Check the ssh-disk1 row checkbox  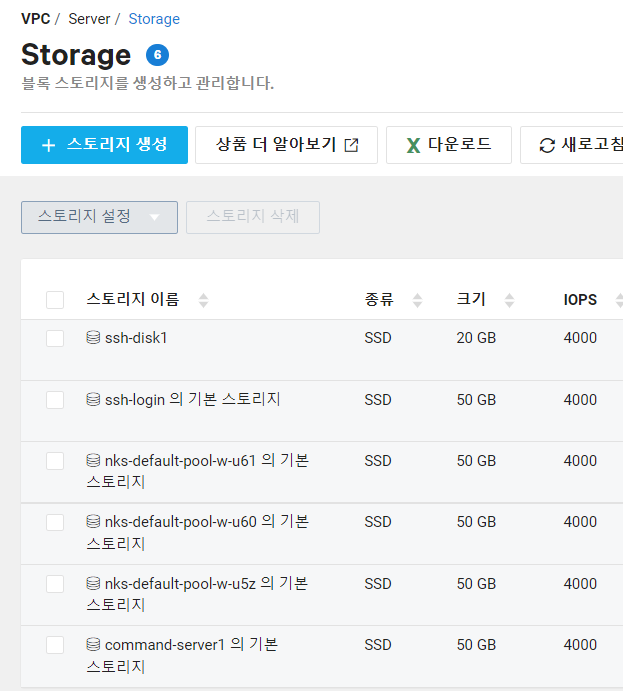click(x=55, y=338)
